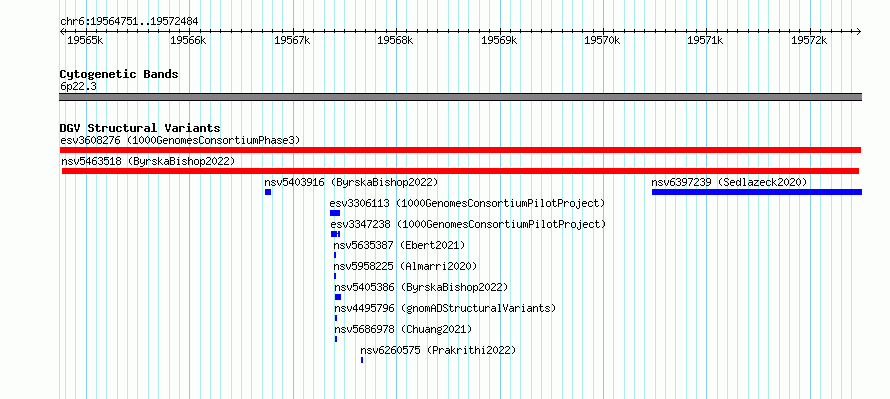Select the blue esv3306113 feature block
This screenshot has height=399, width=890.
335,213
